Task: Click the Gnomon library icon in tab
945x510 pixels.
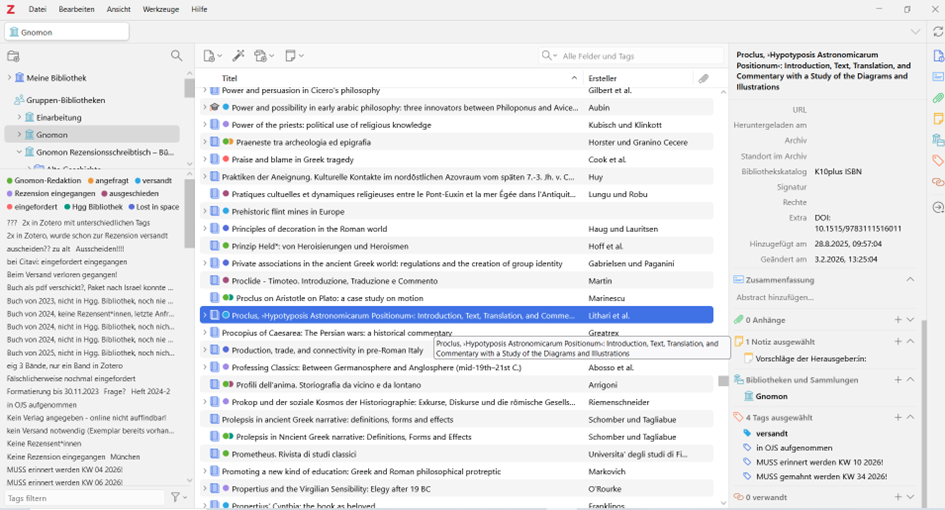Action: coord(14,32)
